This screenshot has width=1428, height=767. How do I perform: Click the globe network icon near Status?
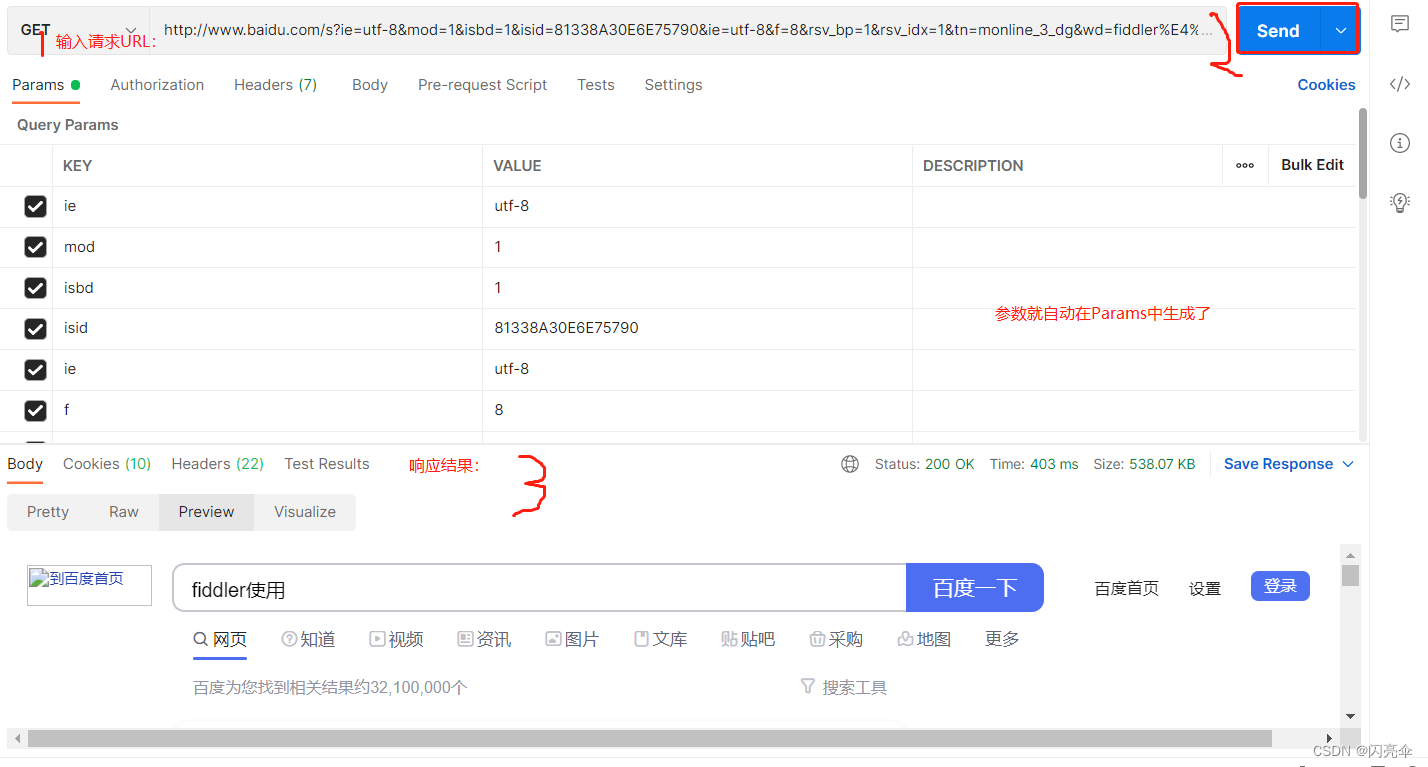click(850, 464)
